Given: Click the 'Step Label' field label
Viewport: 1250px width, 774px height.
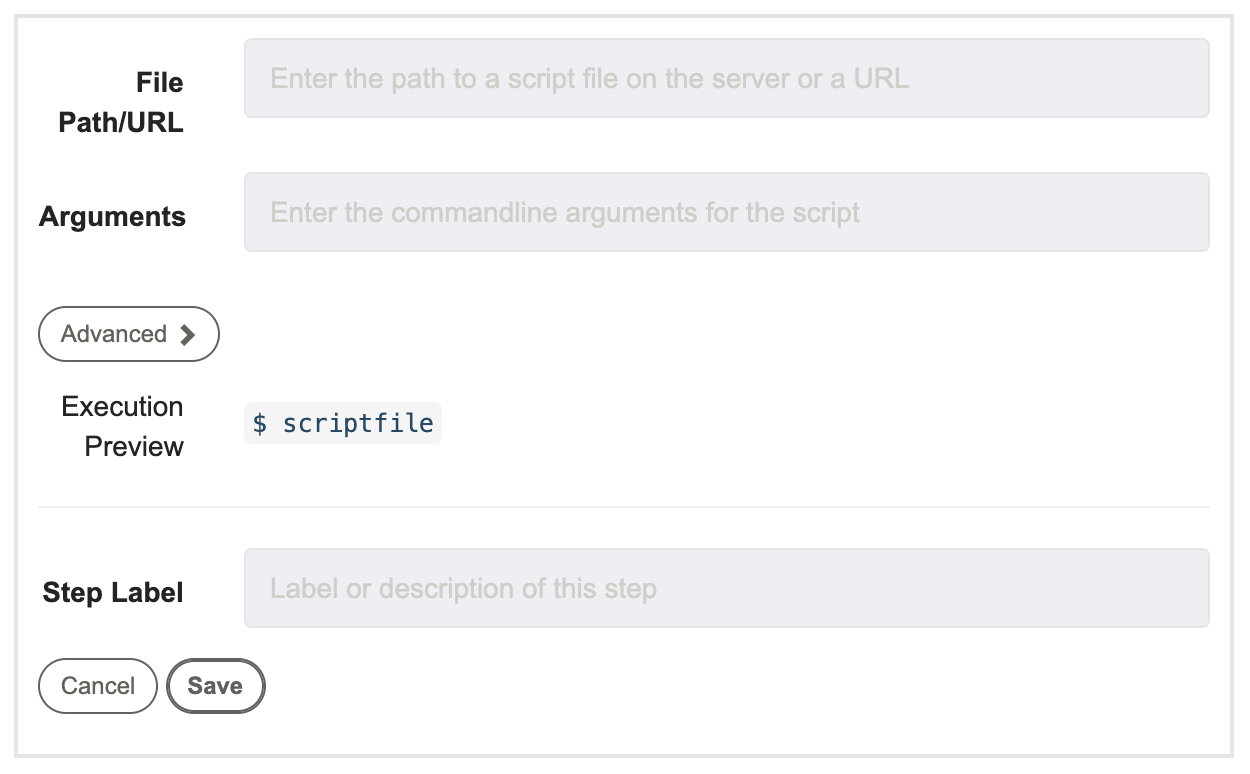Looking at the screenshot, I should (x=113, y=593).
